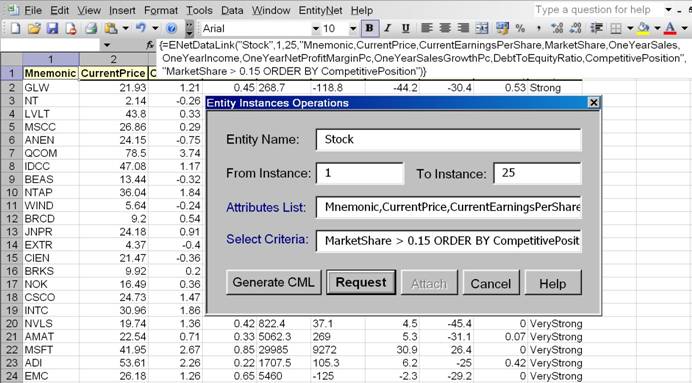The image size is (692, 383).
Task: Open the Help menu
Action: coord(362,10)
